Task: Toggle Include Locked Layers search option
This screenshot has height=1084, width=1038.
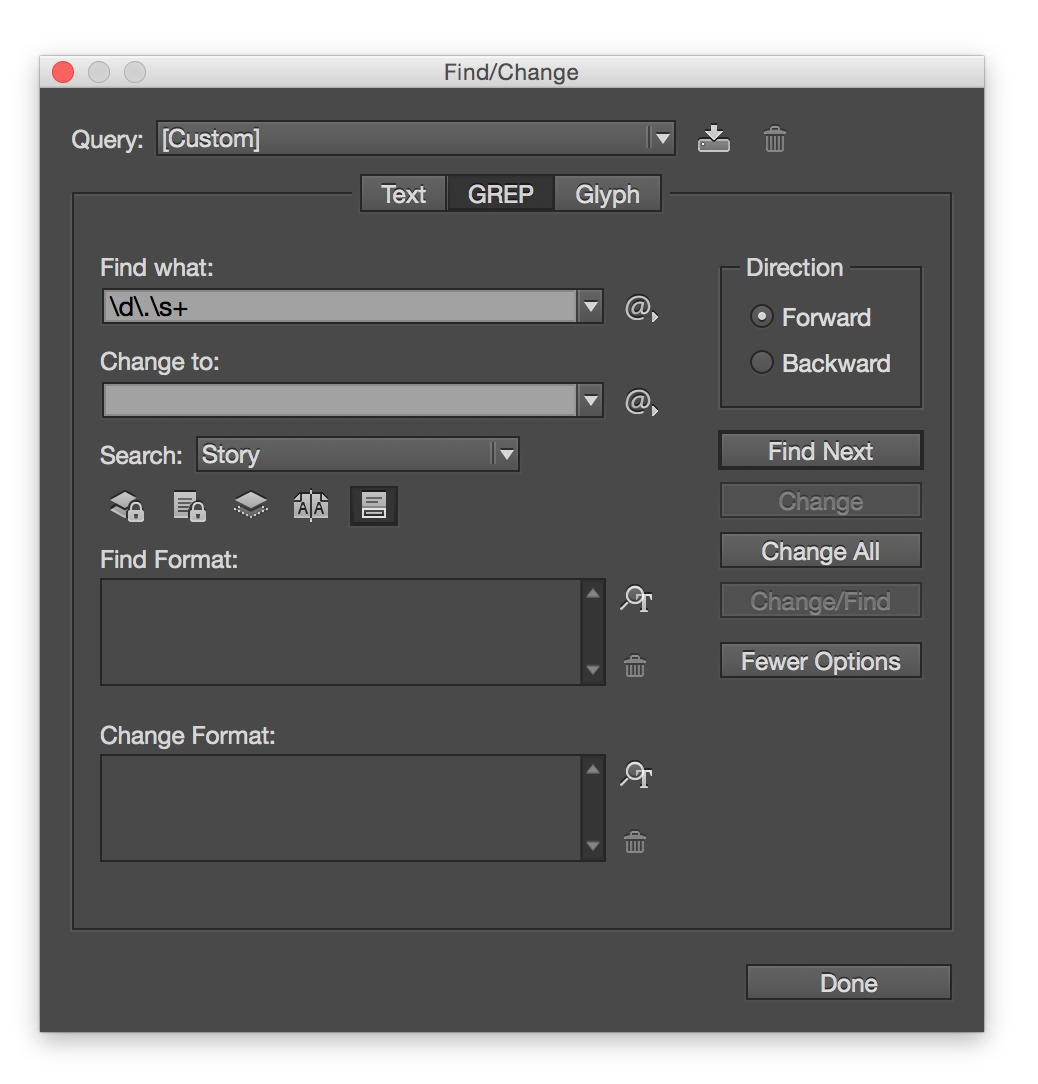Action: click(x=127, y=507)
